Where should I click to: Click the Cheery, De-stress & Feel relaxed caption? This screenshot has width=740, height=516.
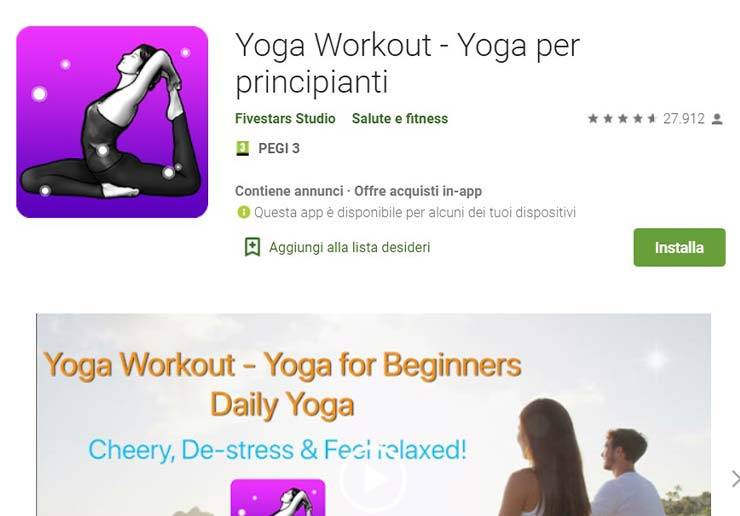click(278, 450)
